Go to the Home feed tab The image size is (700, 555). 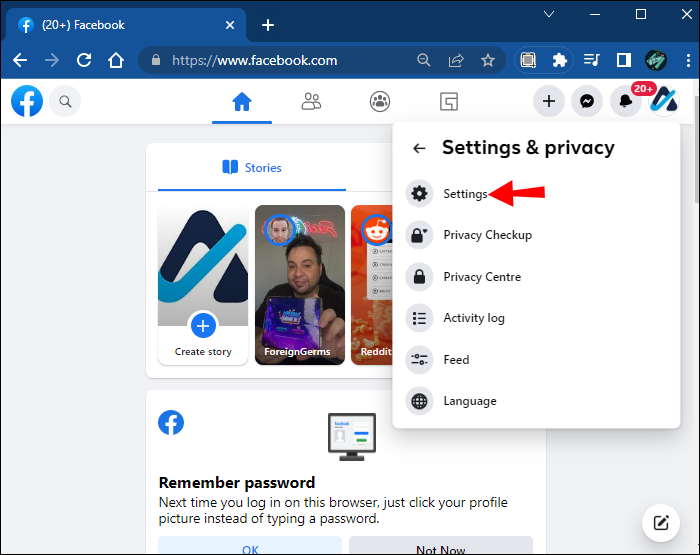(242, 102)
